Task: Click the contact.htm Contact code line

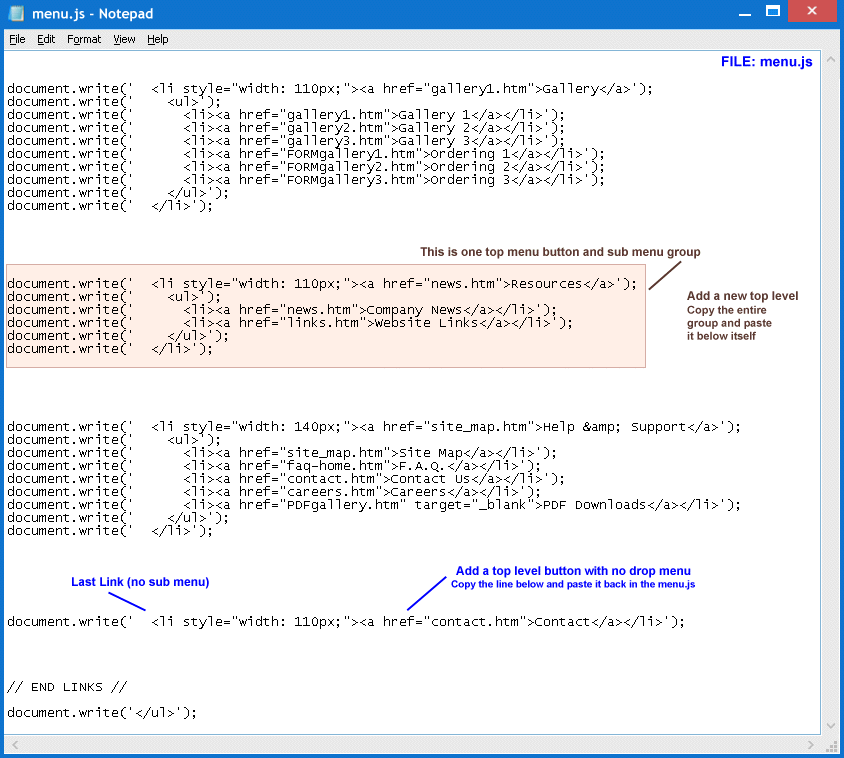Action: click(x=345, y=622)
